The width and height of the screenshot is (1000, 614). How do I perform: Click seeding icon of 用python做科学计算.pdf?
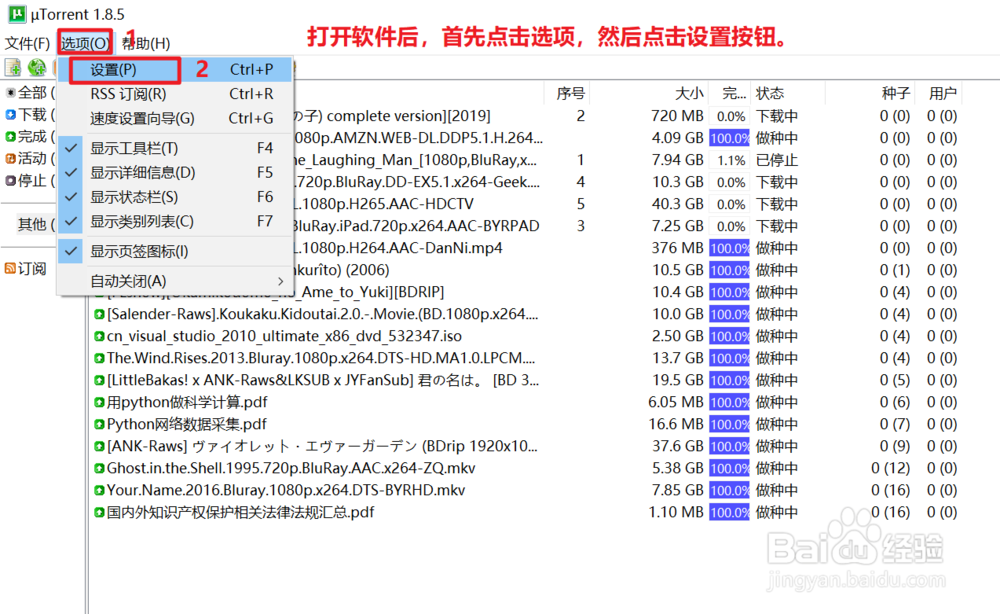[99, 402]
